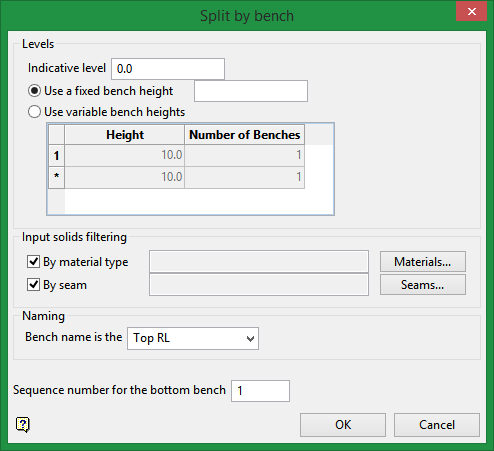Click the Materials... button
Viewport: 494px width, 451px height.
click(x=423, y=262)
